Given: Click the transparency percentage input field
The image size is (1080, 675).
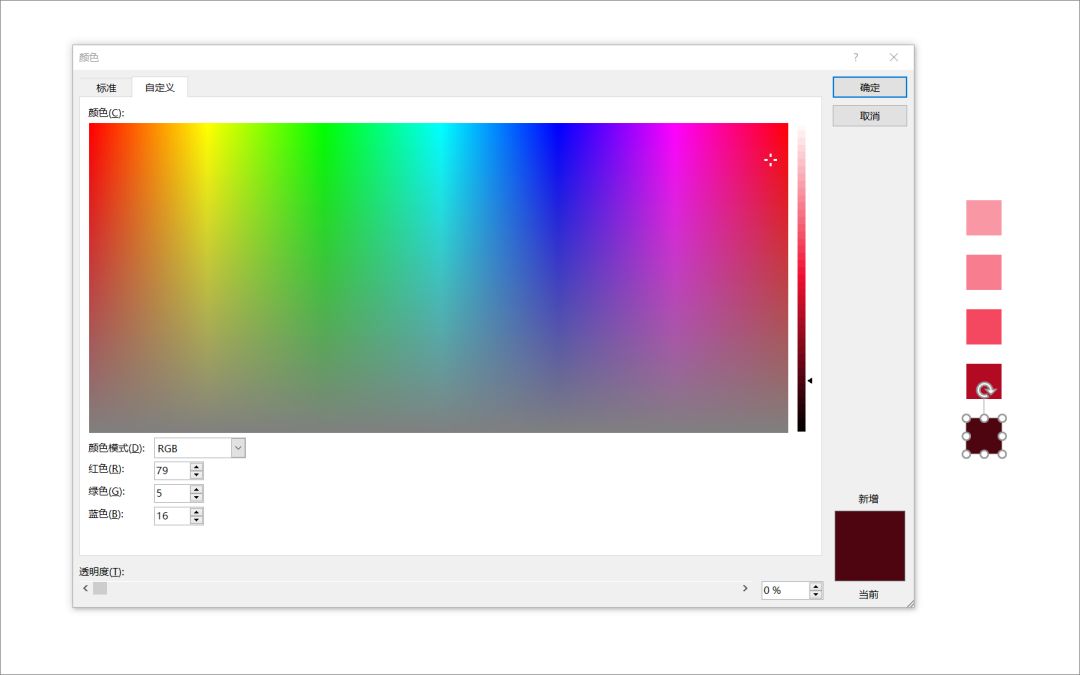Looking at the screenshot, I should pyautogui.click(x=785, y=590).
